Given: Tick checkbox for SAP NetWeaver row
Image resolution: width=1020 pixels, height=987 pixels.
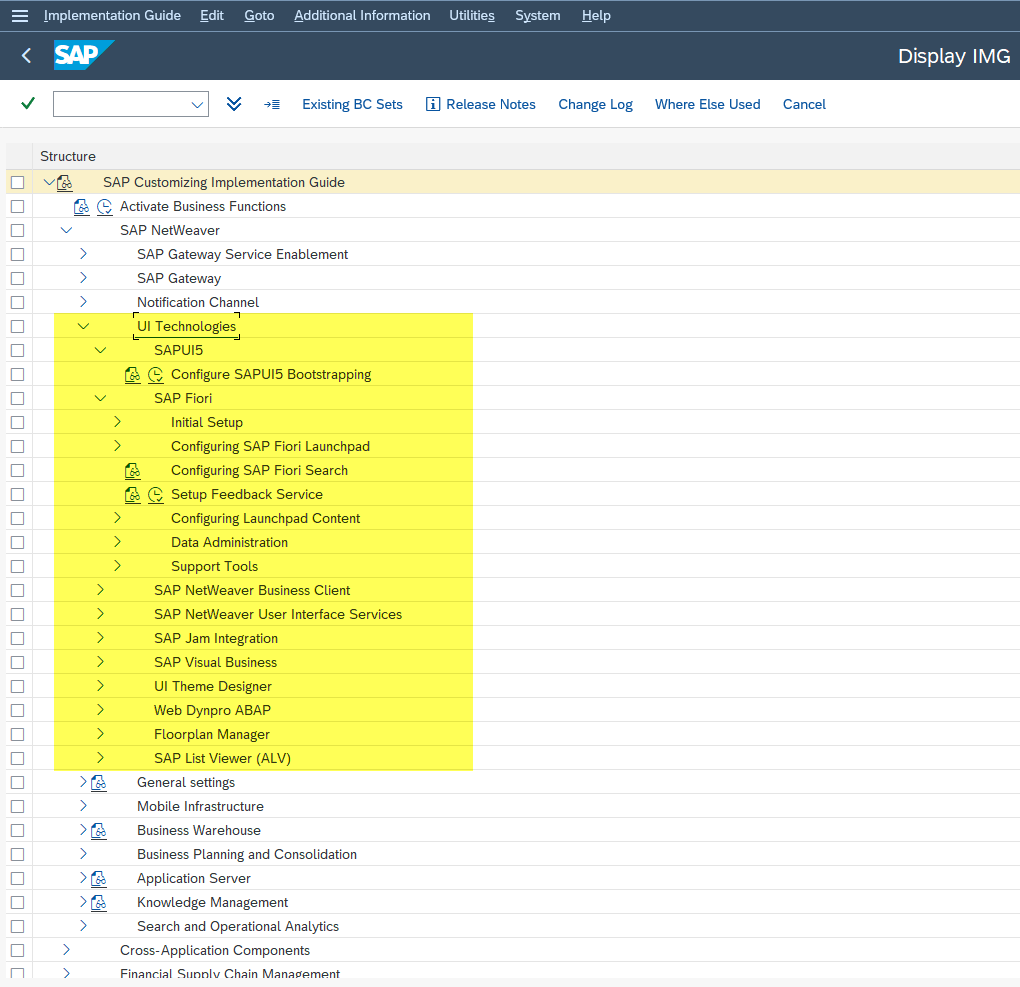Looking at the screenshot, I should pyautogui.click(x=18, y=231).
